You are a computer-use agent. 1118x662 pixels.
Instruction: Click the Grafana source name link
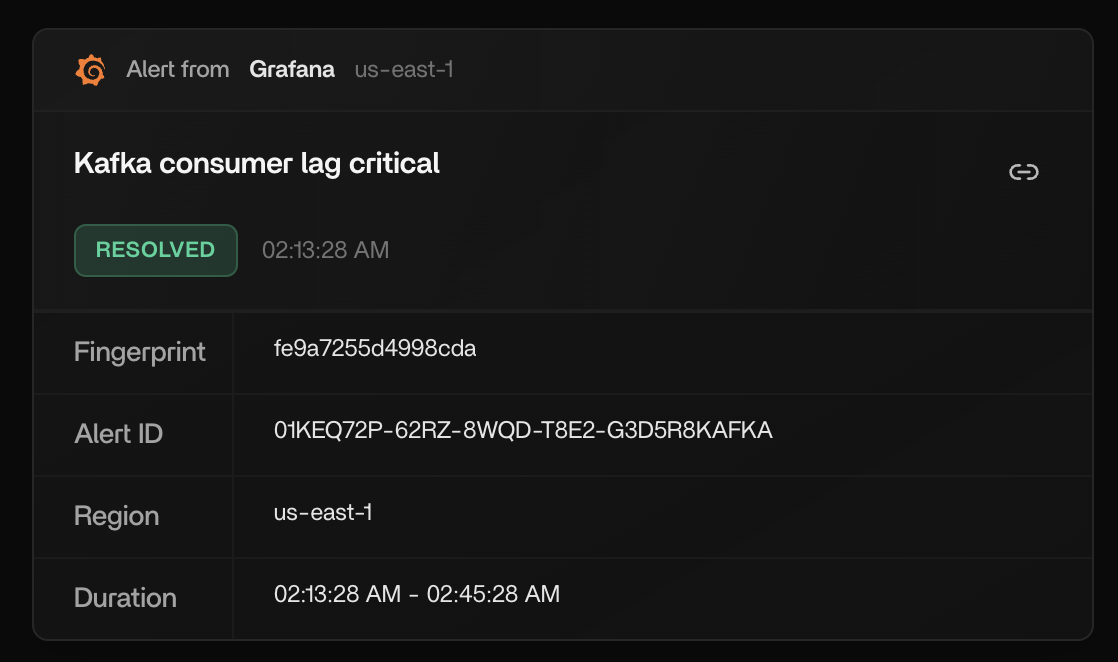pos(291,69)
